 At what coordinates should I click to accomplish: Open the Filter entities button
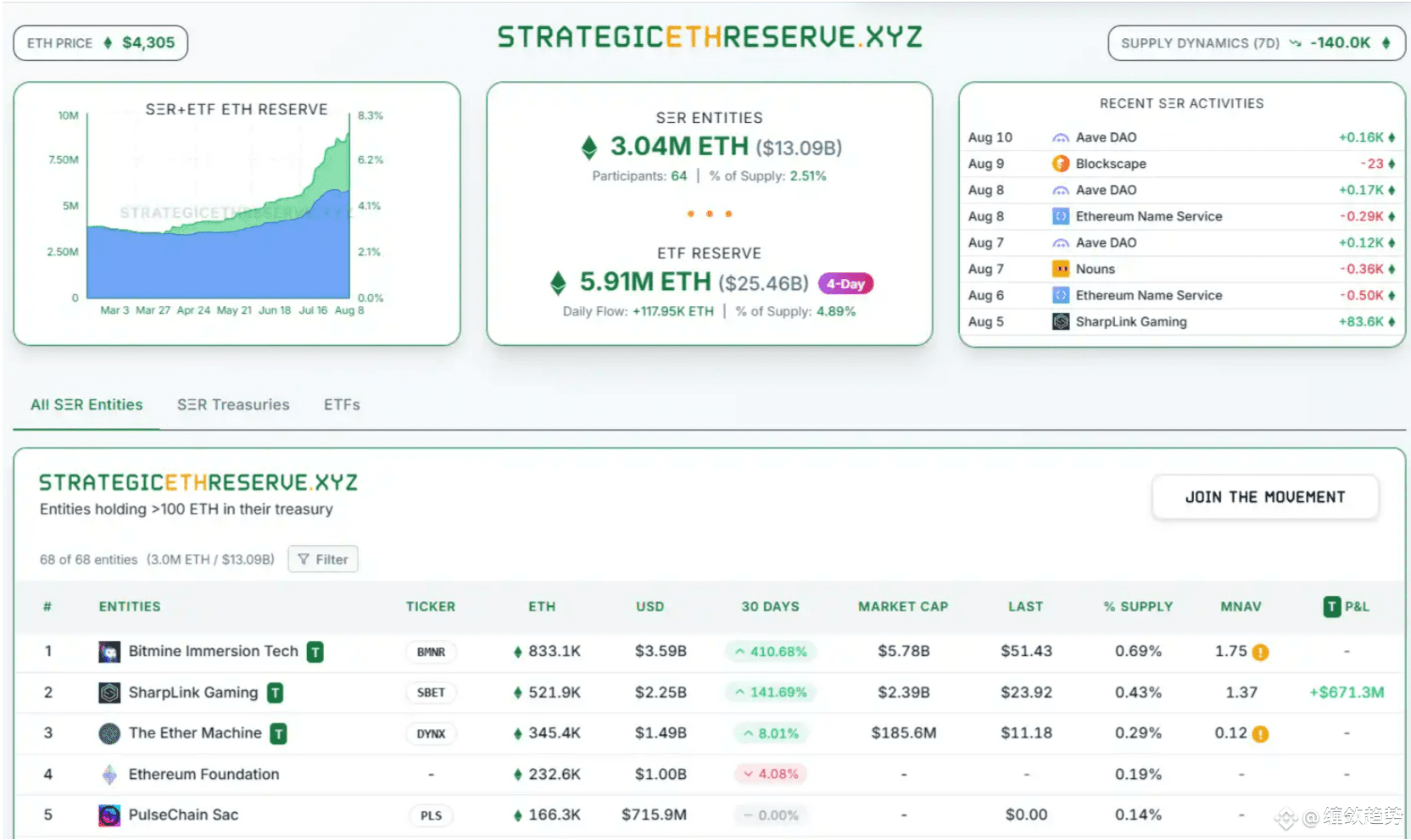click(323, 559)
